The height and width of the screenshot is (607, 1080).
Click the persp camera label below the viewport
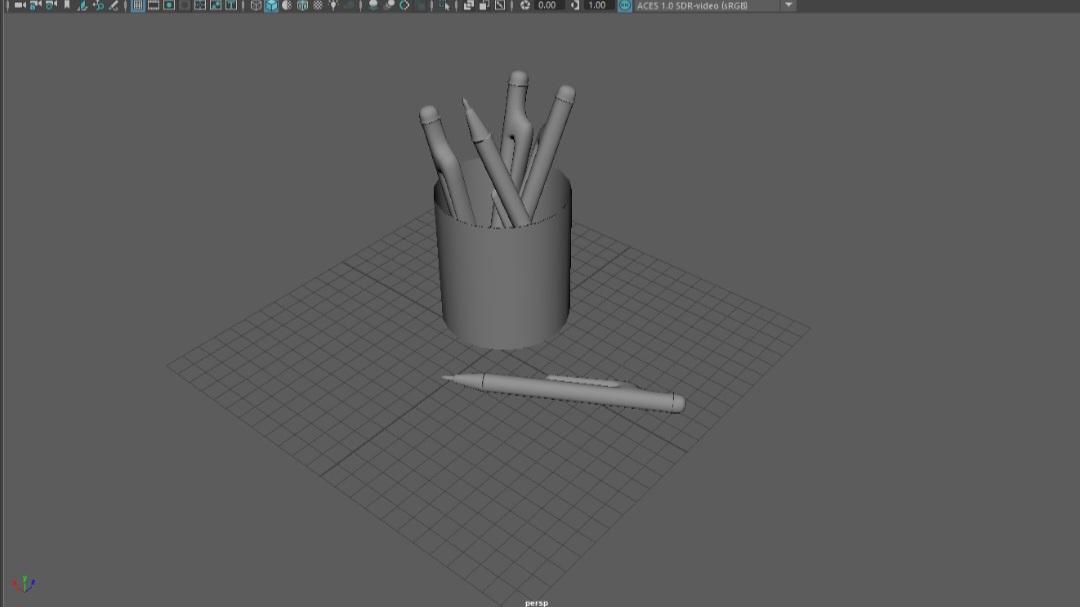[537, 602]
